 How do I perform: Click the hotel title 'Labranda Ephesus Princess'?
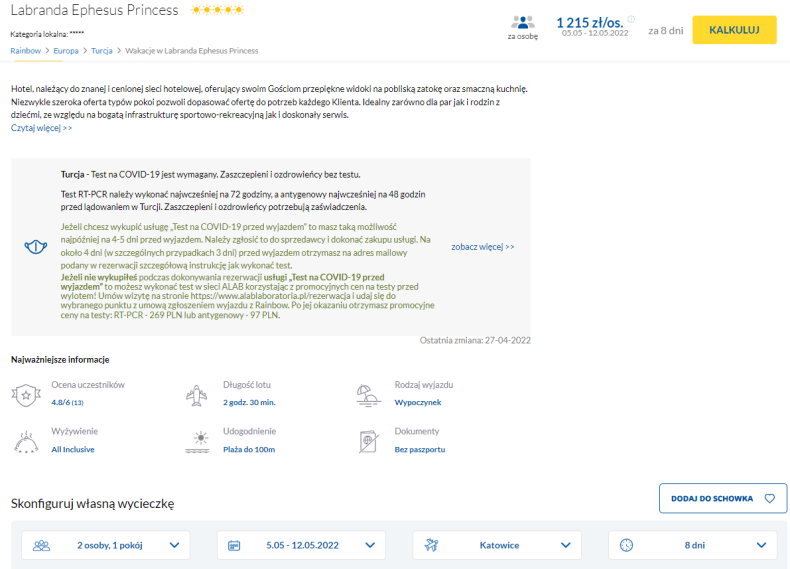[x=95, y=10]
